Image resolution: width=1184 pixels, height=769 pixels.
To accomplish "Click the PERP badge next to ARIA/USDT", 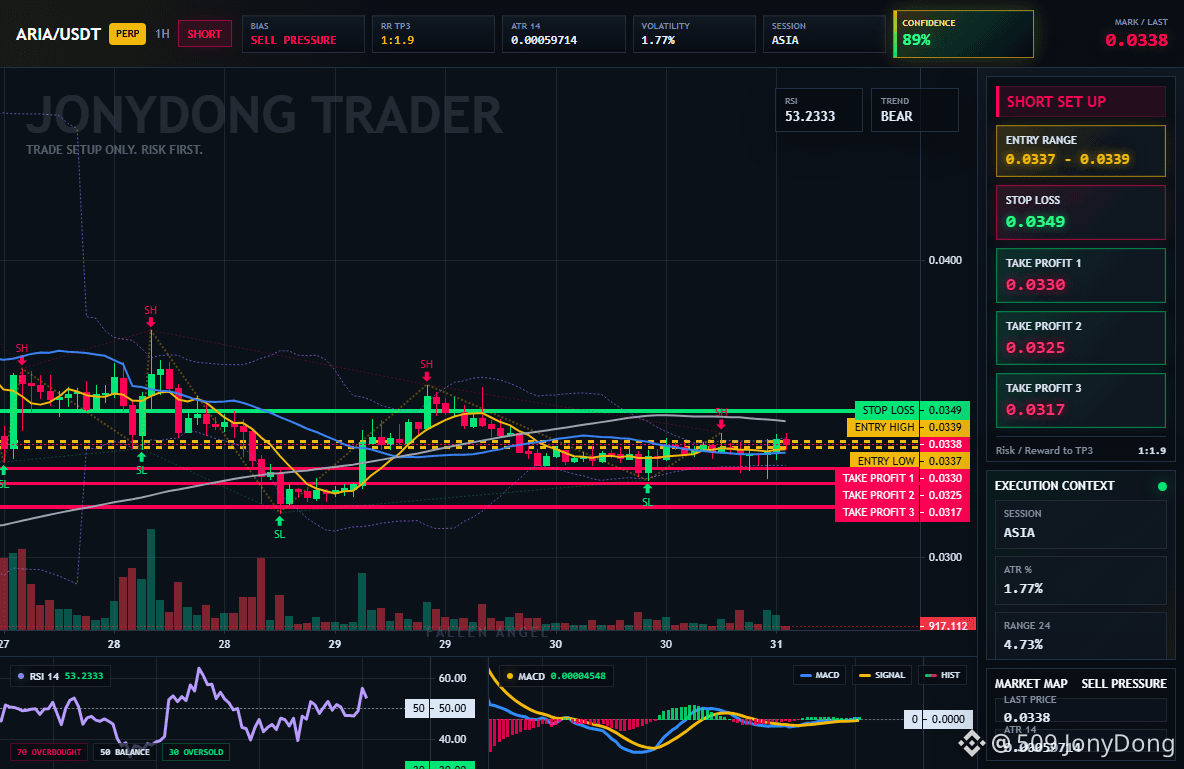I will pyautogui.click(x=128, y=34).
